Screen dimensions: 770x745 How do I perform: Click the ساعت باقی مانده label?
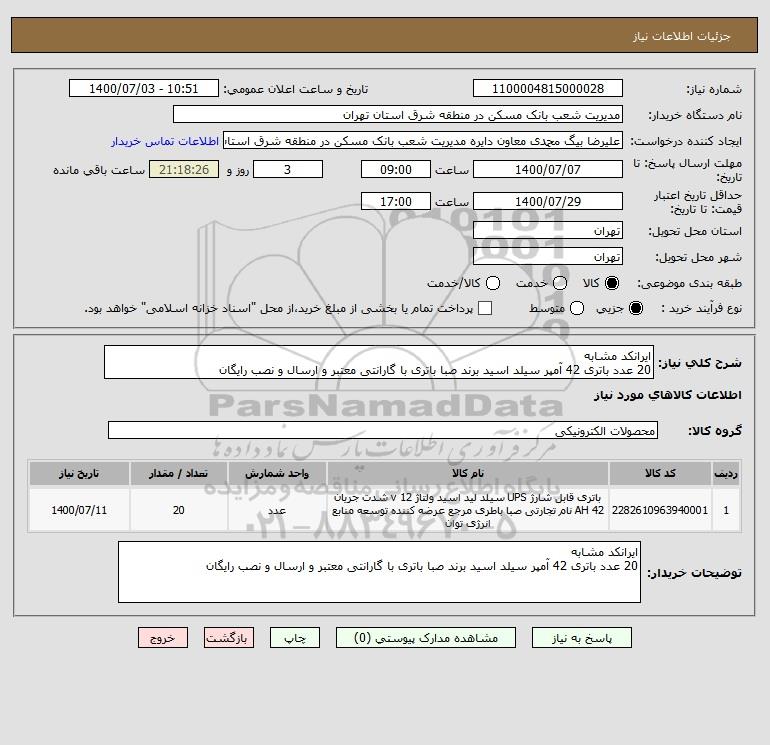pos(99,170)
